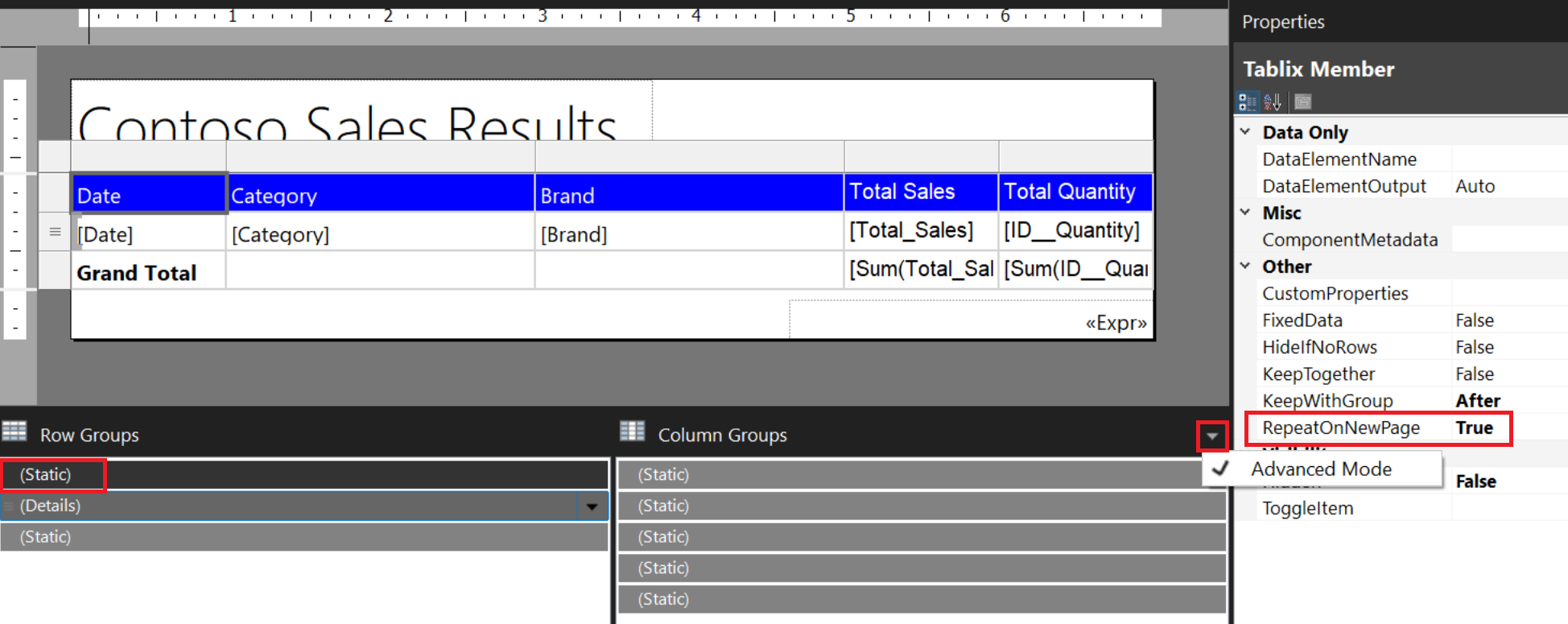Click the Column Groups pane icon
Viewport: 1568px width, 624px height.
pyautogui.click(x=633, y=432)
